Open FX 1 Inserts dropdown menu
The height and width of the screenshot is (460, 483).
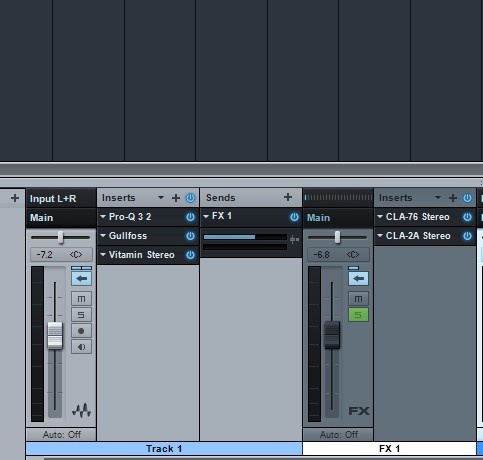click(438, 198)
